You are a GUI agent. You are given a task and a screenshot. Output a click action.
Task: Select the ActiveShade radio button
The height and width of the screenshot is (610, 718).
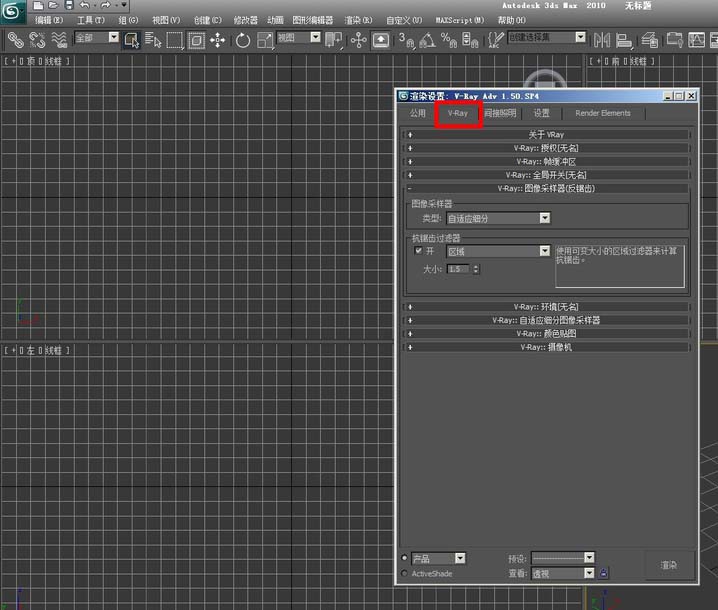404,573
